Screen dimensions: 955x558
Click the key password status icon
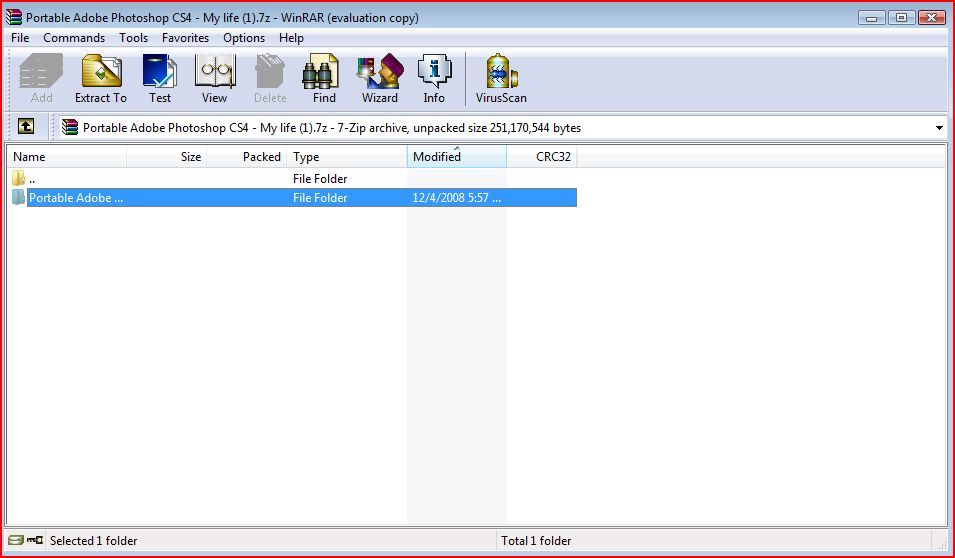[35, 540]
